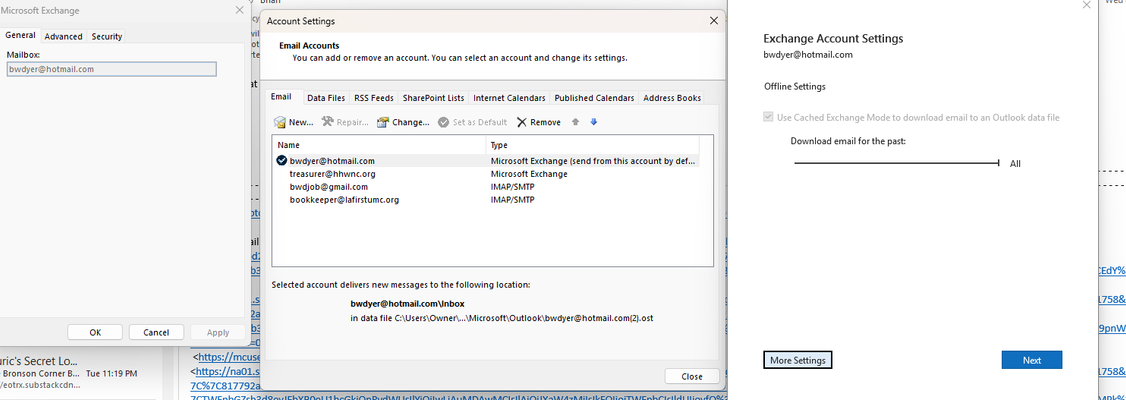Move account down with blue arrow
The height and width of the screenshot is (400, 1126).
(x=593, y=122)
